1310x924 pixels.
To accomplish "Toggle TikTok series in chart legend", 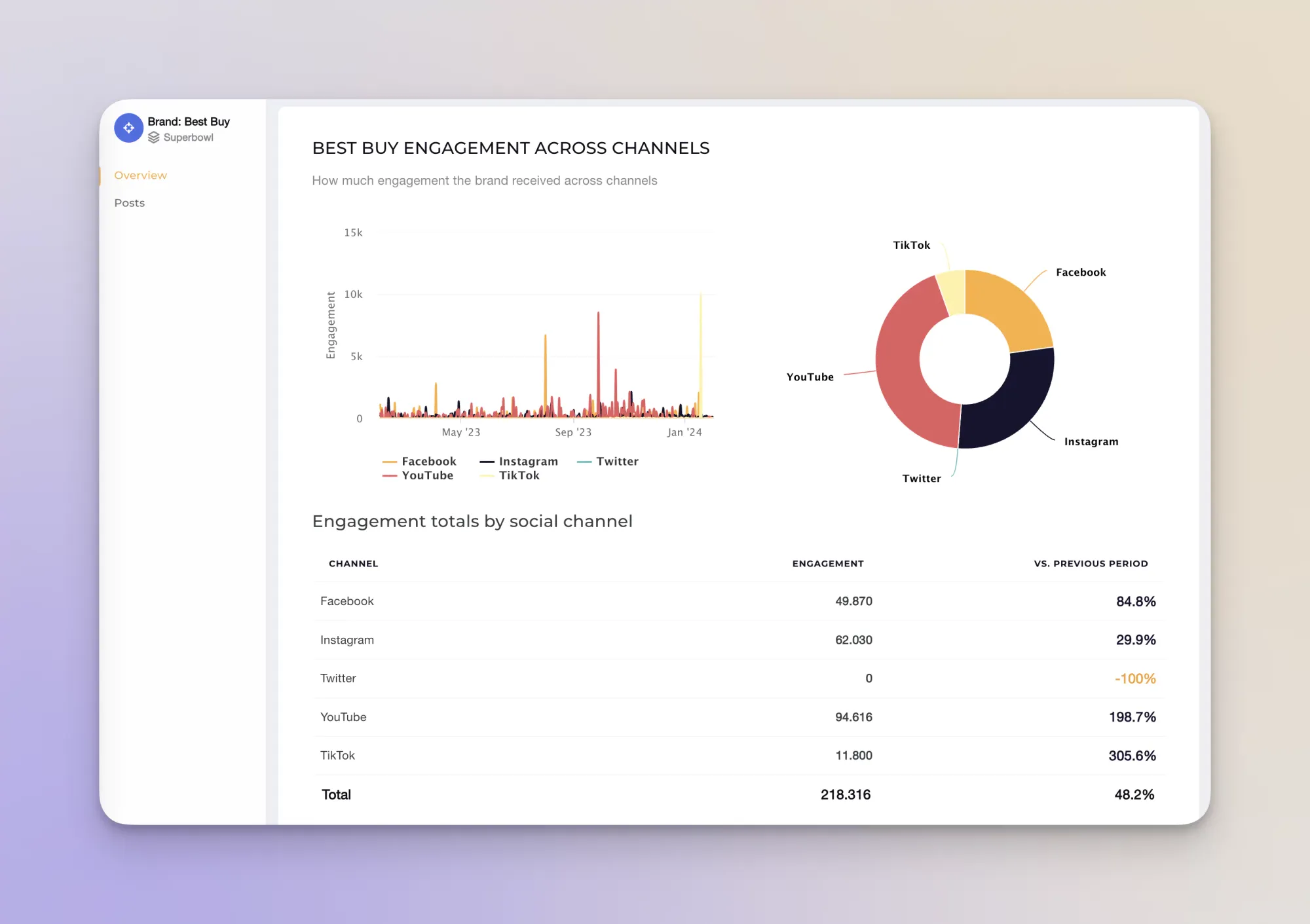I will coord(510,475).
